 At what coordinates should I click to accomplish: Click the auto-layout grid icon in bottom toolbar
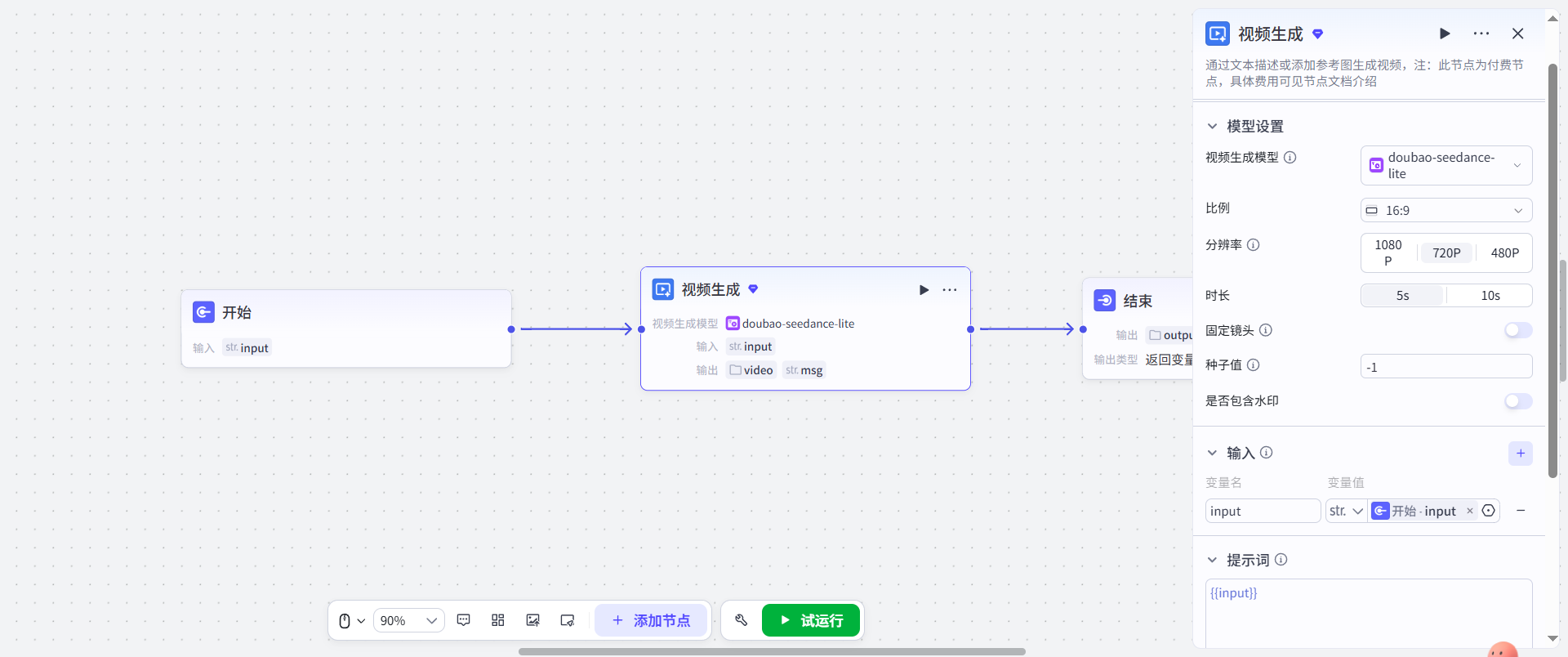(498, 620)
